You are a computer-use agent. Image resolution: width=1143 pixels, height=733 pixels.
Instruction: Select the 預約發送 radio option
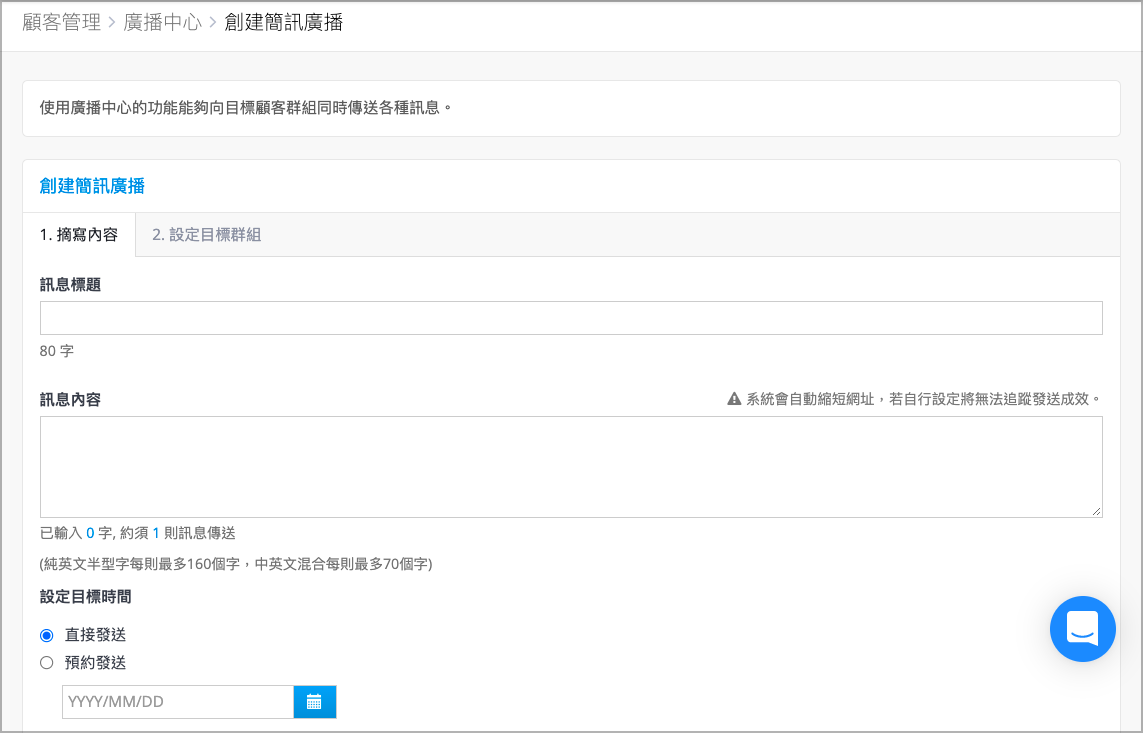point(47,663)
